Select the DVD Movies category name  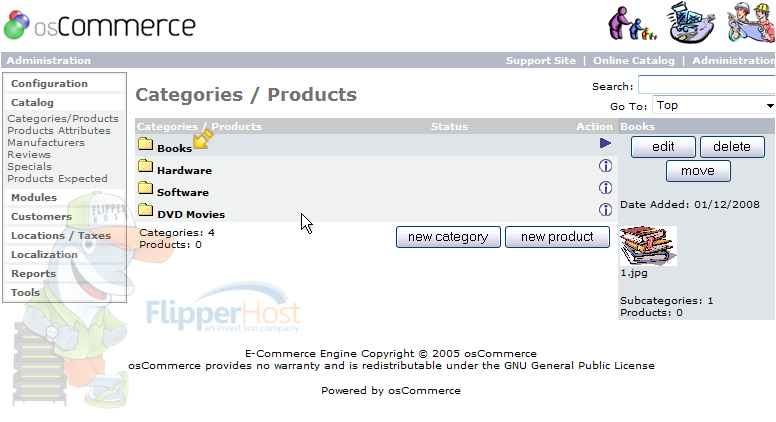pos(191,215)
